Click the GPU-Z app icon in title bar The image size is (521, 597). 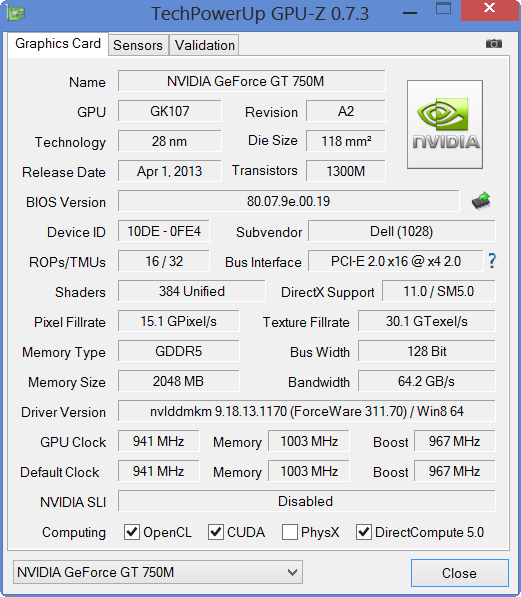click(16, 14)
